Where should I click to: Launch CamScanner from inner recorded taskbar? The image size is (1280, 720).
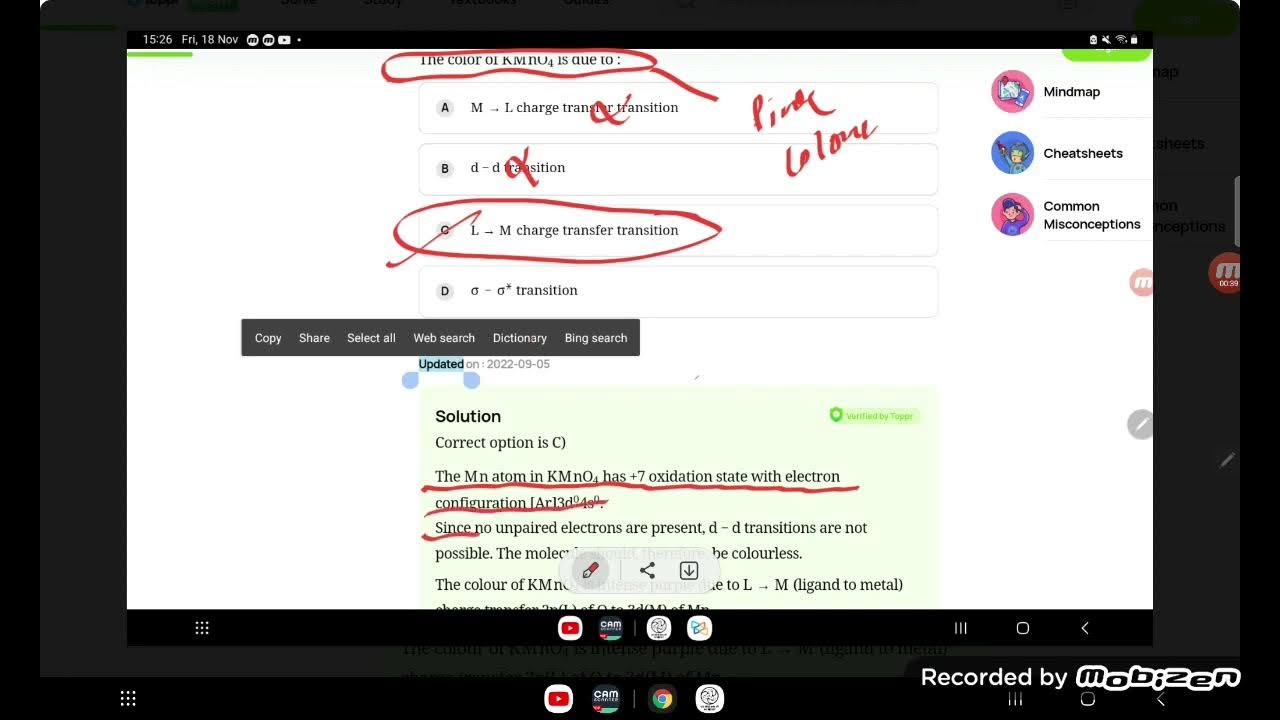(610, 628)
